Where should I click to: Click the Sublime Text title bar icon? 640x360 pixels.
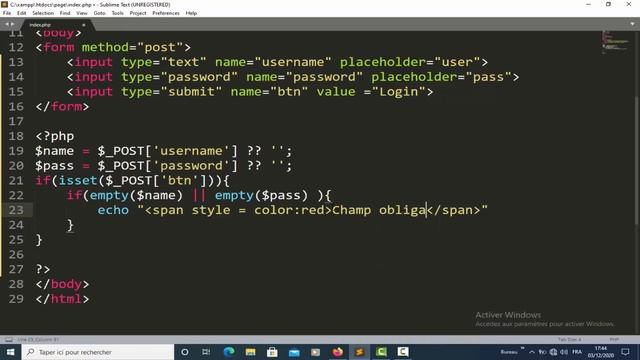[x=5, y=4]
